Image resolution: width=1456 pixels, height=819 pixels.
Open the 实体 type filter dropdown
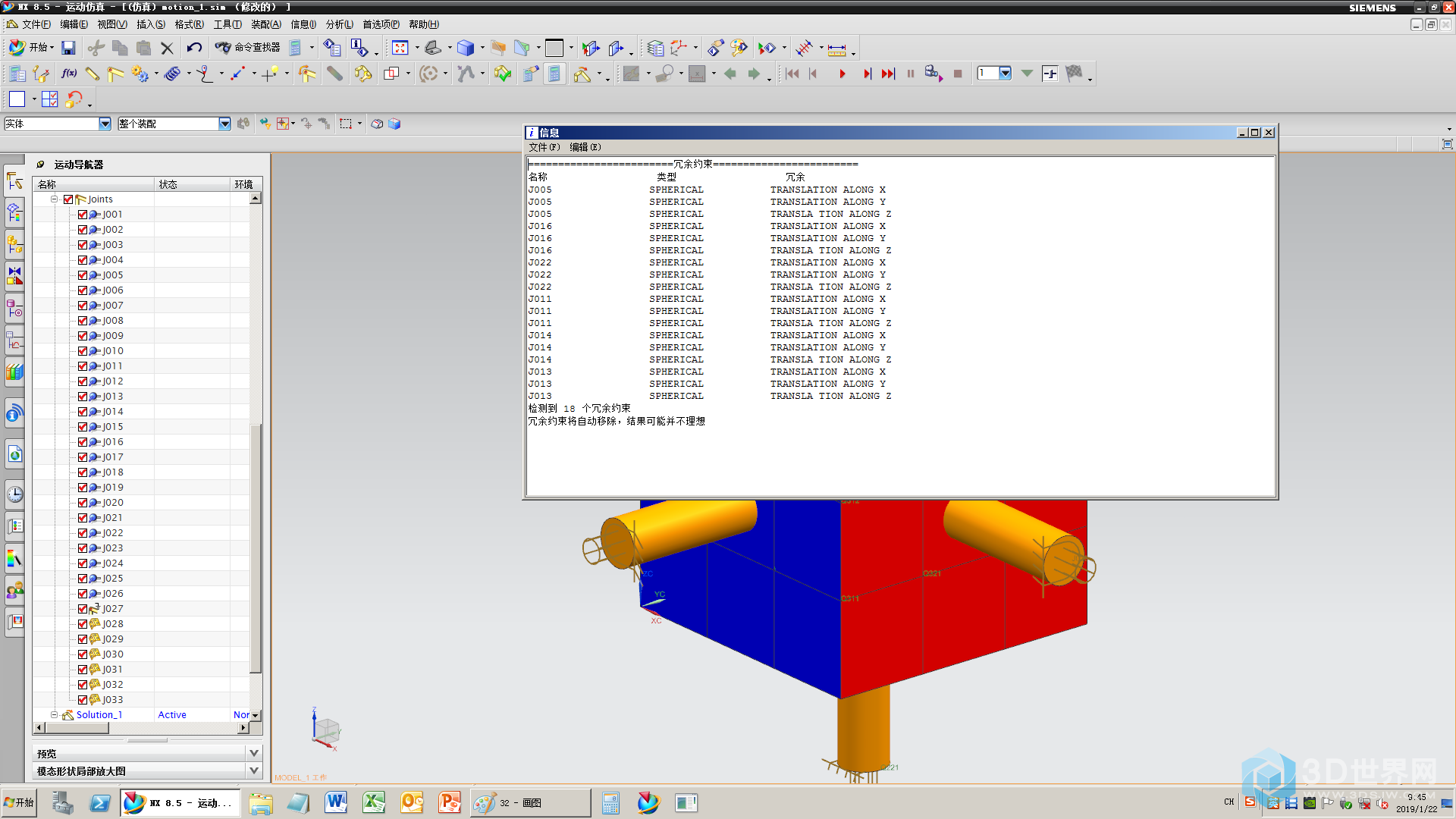pos(105,124)
